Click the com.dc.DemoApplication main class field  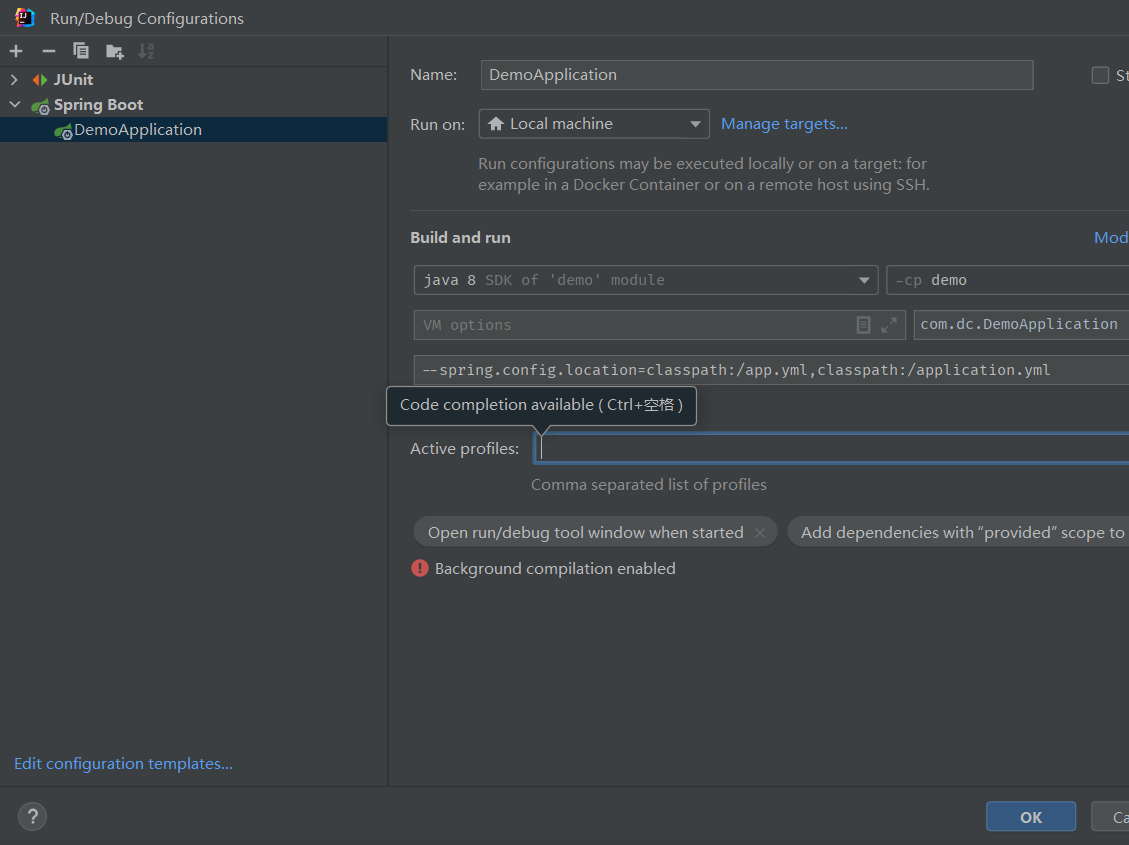click(1021, 325)
